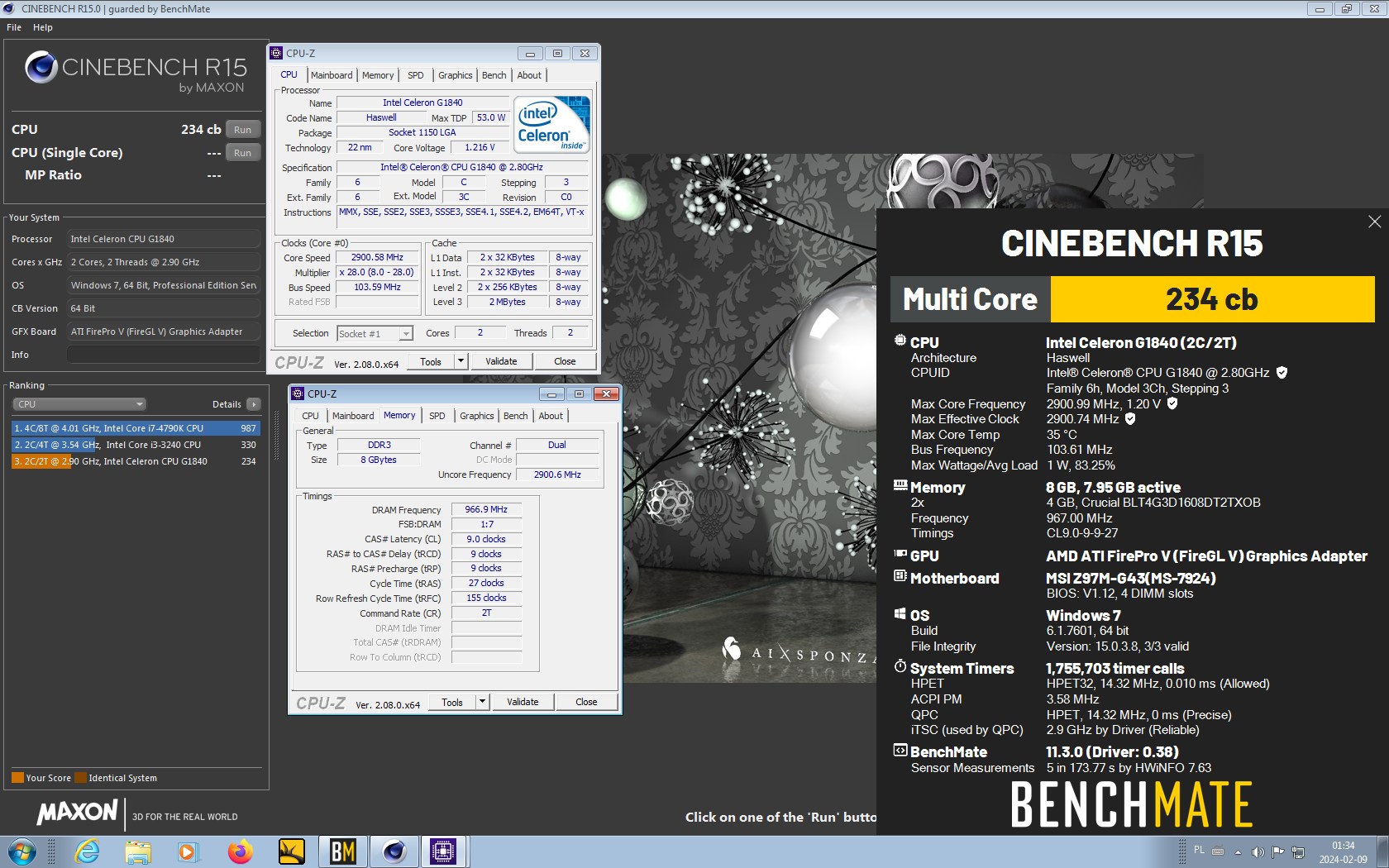1389x868 pixels.
Task: Show hidden tray icons arrow
Action: coord(1238,851)
